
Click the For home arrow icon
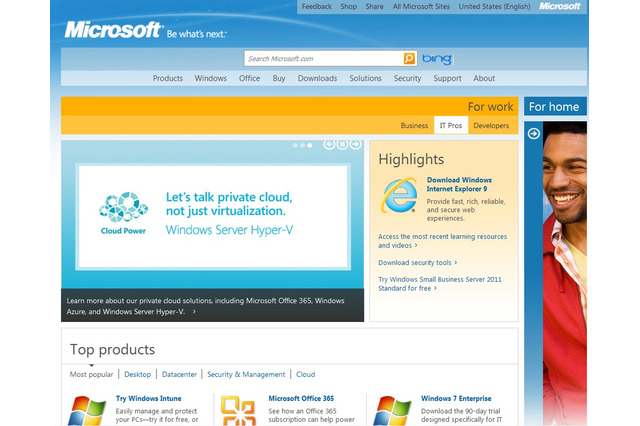click(533, 133)
